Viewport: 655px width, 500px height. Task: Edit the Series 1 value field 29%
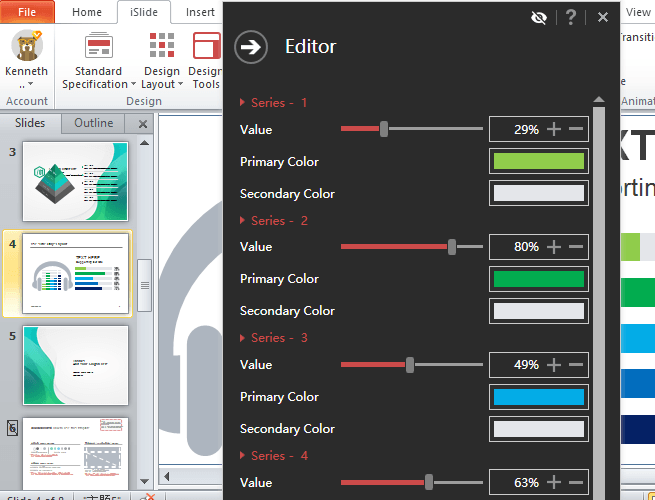(526, 129)
